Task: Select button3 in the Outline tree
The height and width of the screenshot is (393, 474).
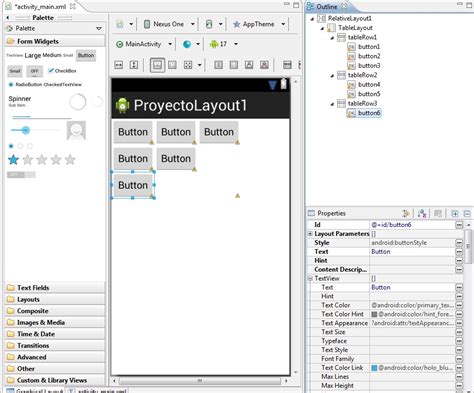Action: pos(369,66)
